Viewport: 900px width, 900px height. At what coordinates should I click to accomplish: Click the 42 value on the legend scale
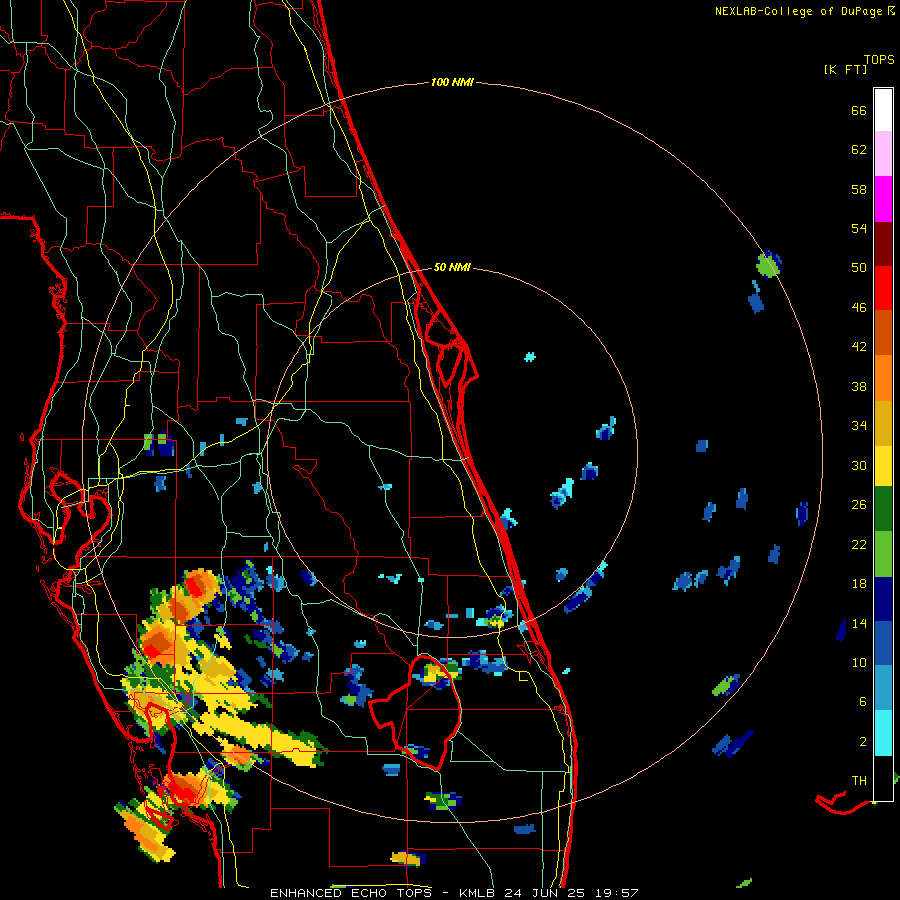pyautogui.click(x=859, y=347)
